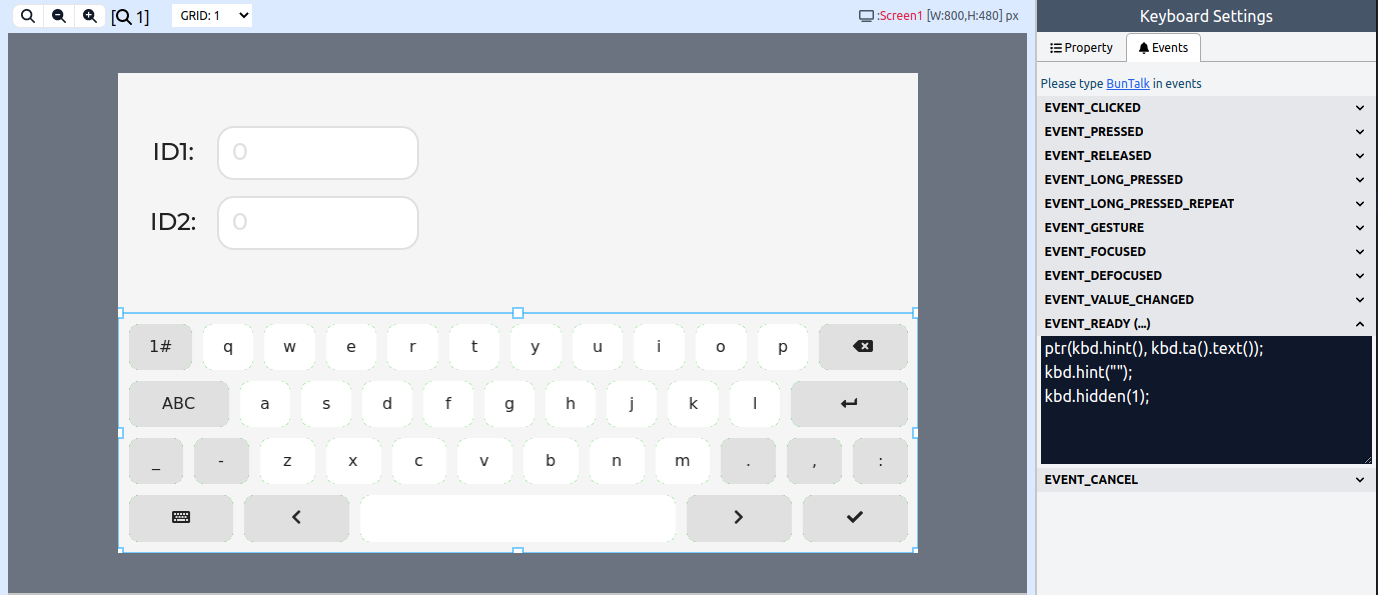Screen dimensions: 1378x595
Task: Click the keyboard enter key icon
Action: point(849,404)
